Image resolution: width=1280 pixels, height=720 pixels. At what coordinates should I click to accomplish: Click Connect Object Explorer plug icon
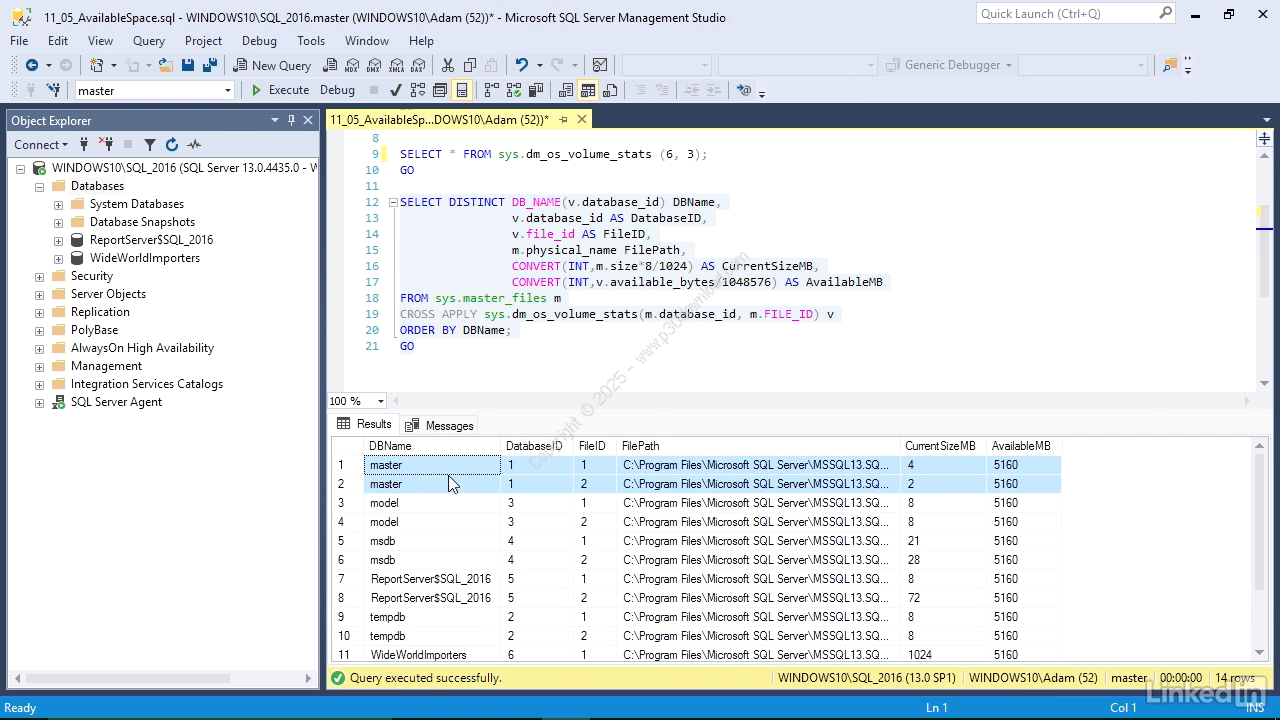(x=84, y=145)
